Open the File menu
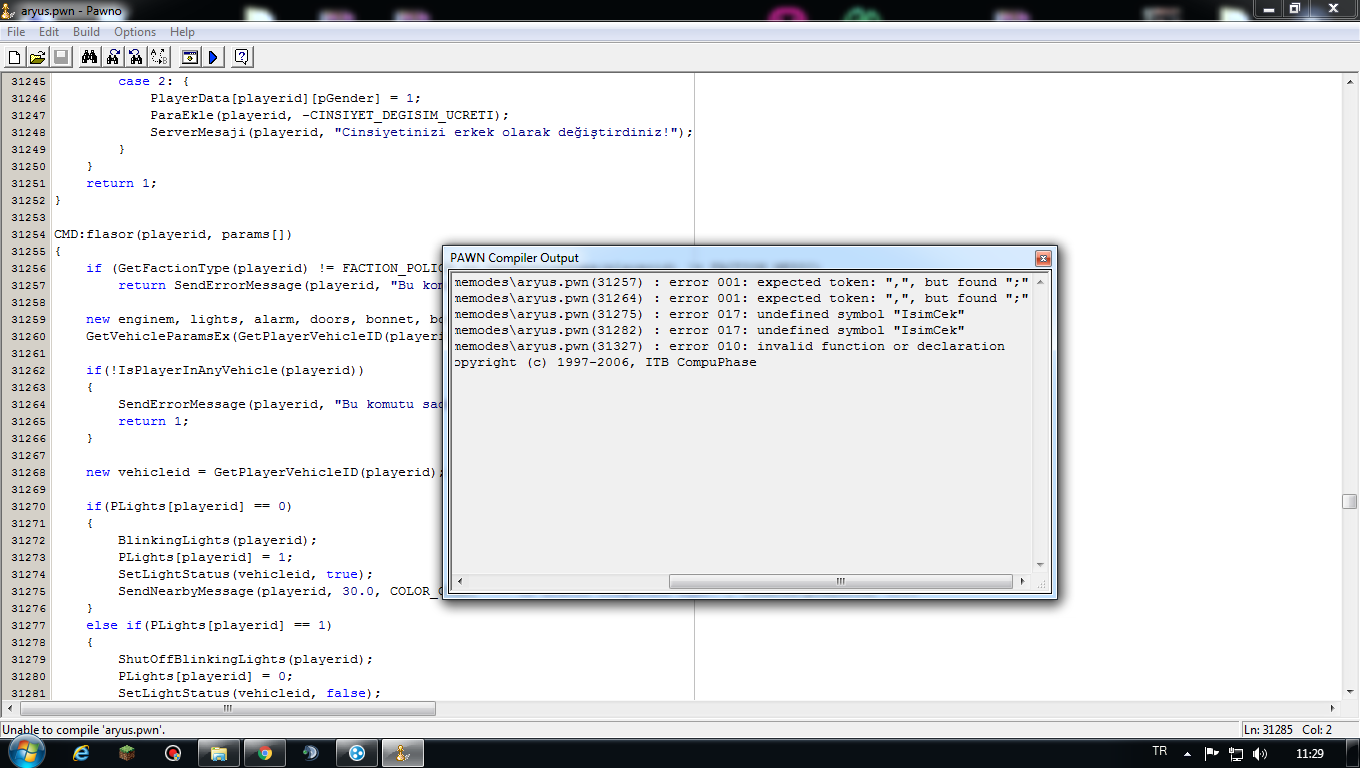 click(16, 32)
